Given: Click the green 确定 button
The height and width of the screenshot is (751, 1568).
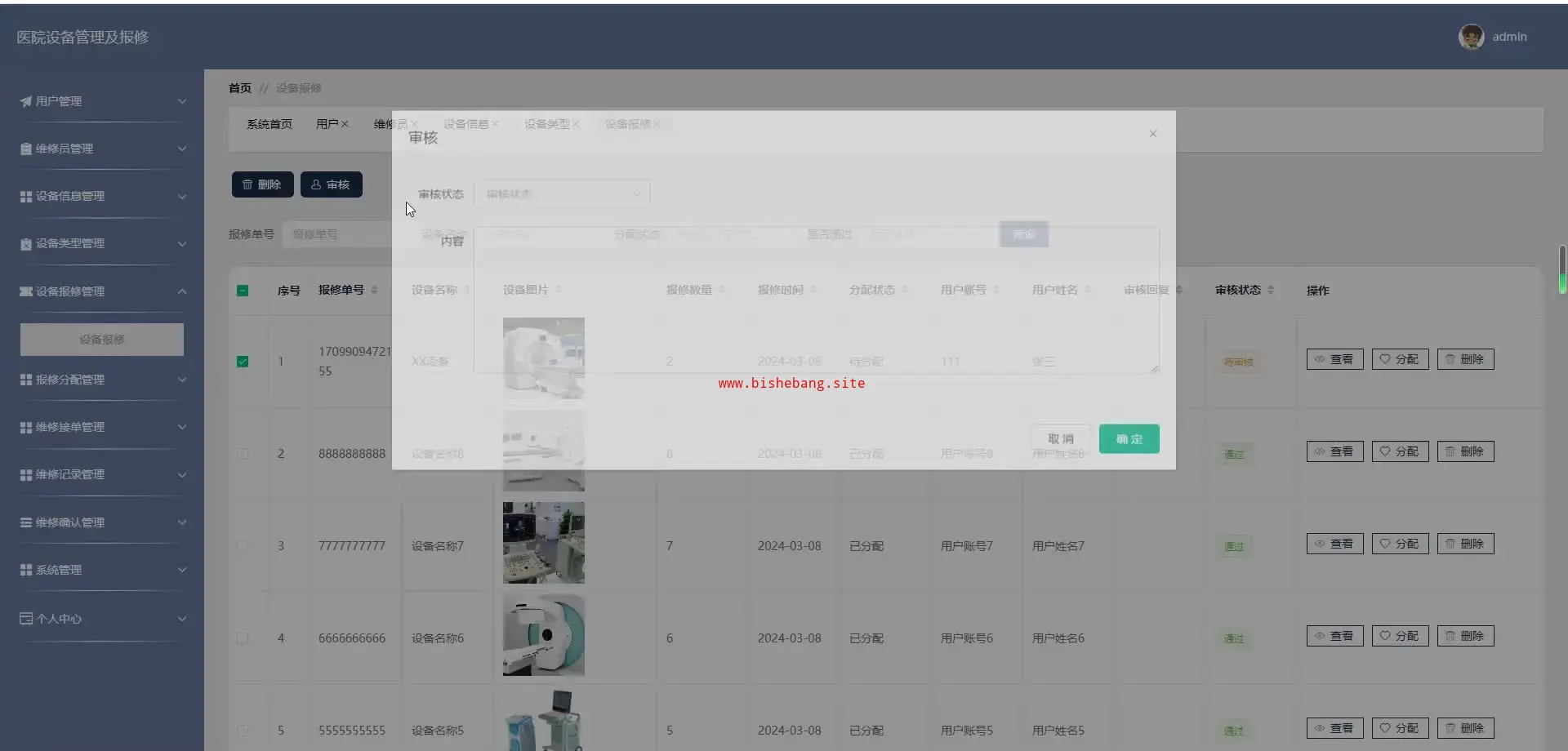Looking at the screenshot, I should point(1129,439).
